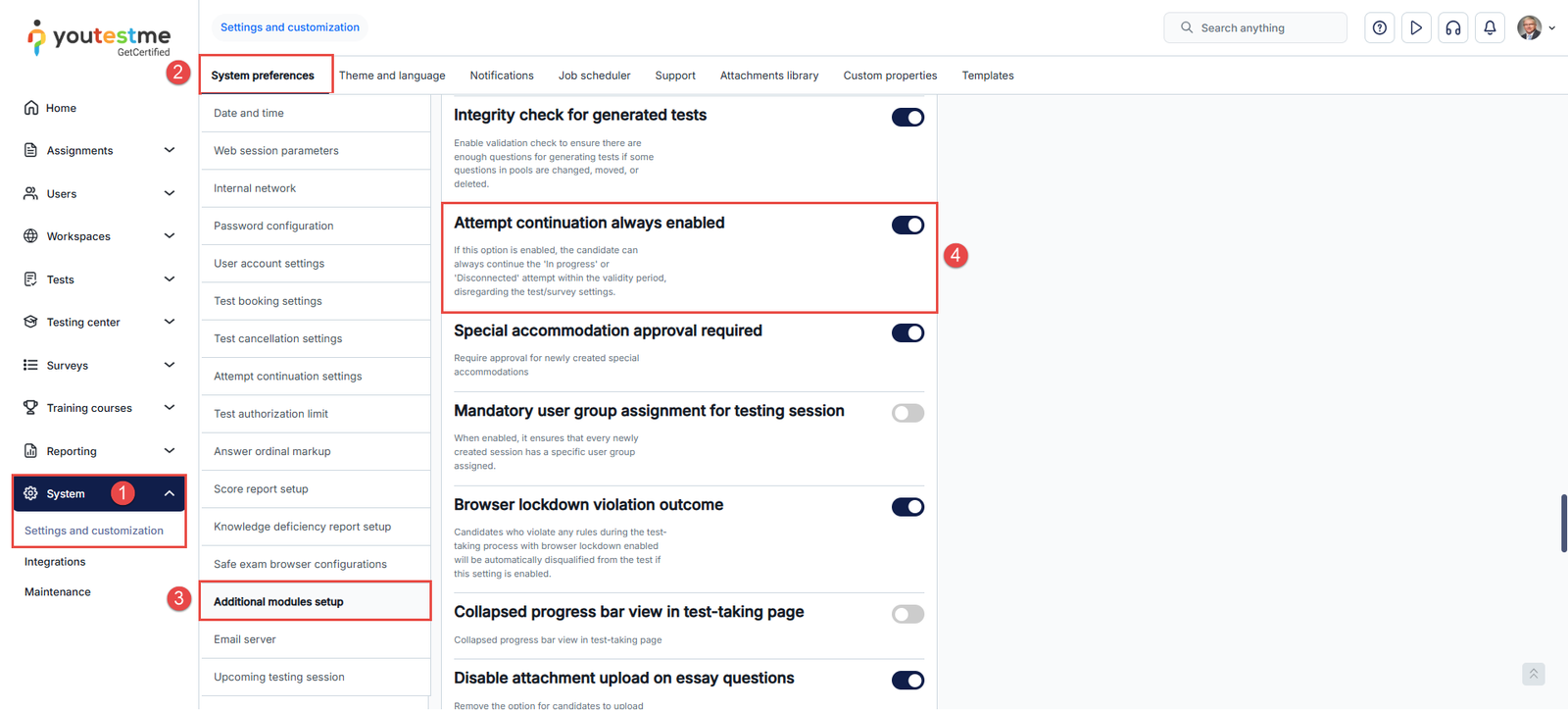Click the Reporting icon in sidebar
This screenshot has width=1568, height=710.
31,451
